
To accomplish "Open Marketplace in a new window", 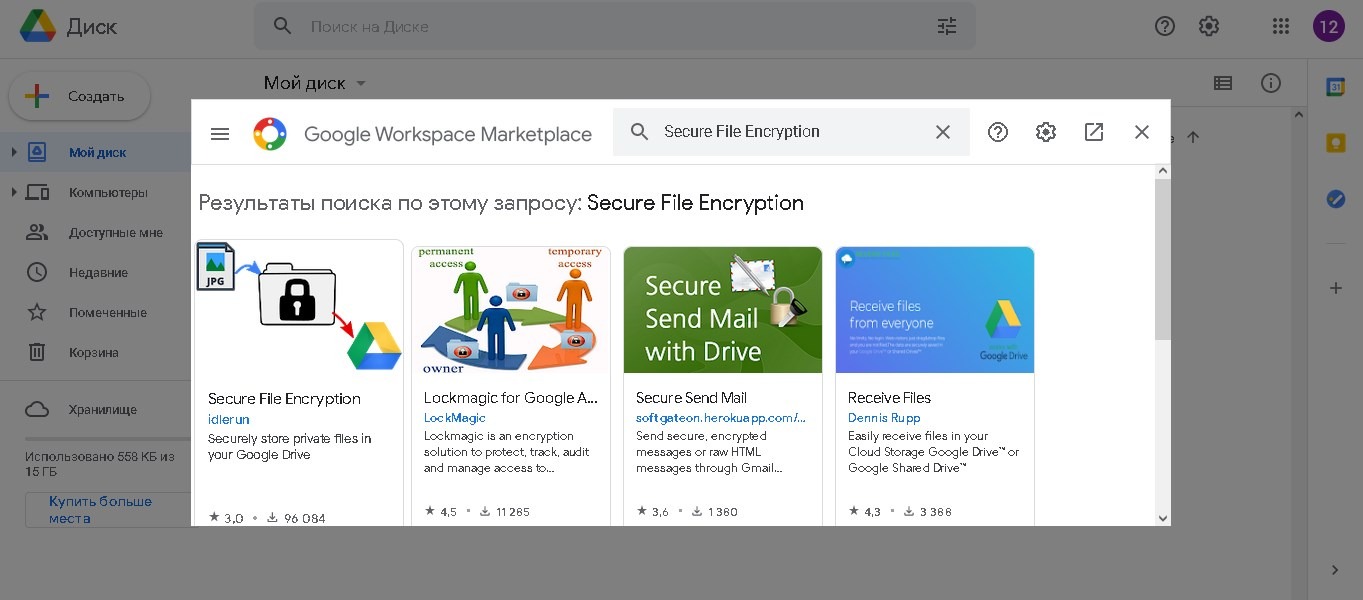I will click(x=1093, y=132).
